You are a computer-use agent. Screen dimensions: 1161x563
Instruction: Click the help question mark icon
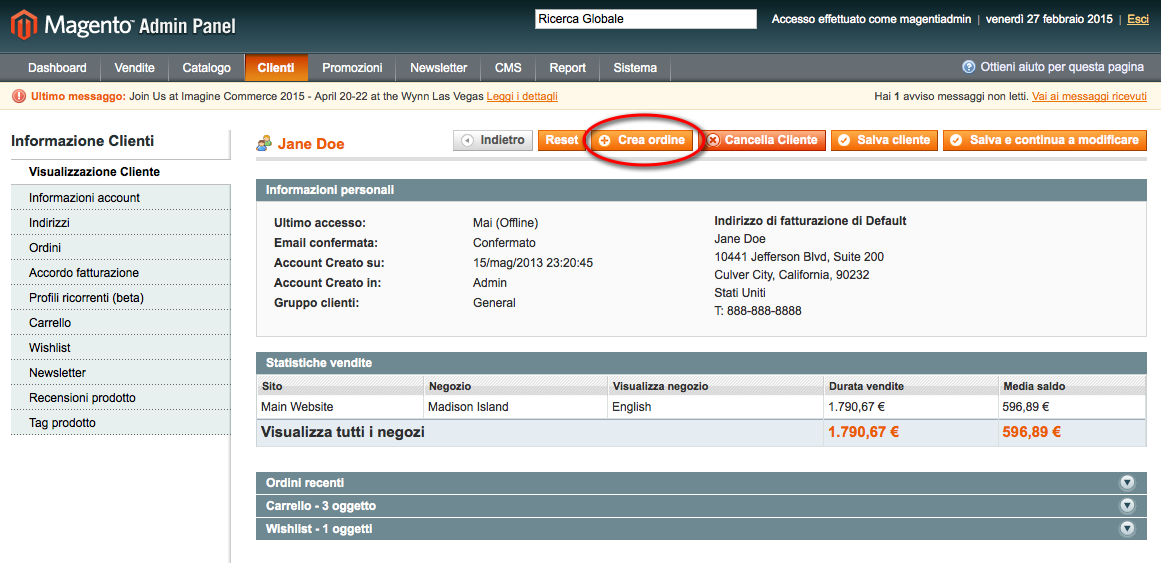(968, 67)
